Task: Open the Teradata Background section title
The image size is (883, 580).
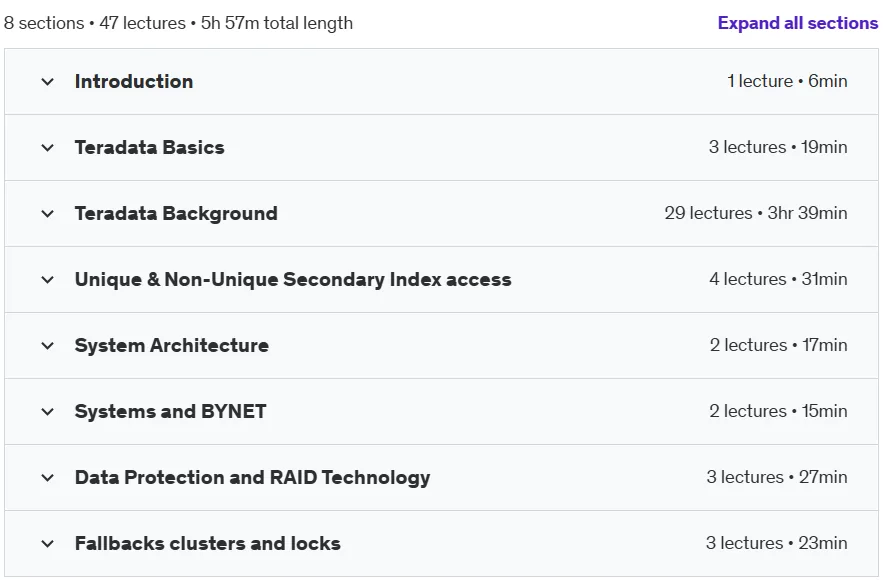Action: click(176, 213)
